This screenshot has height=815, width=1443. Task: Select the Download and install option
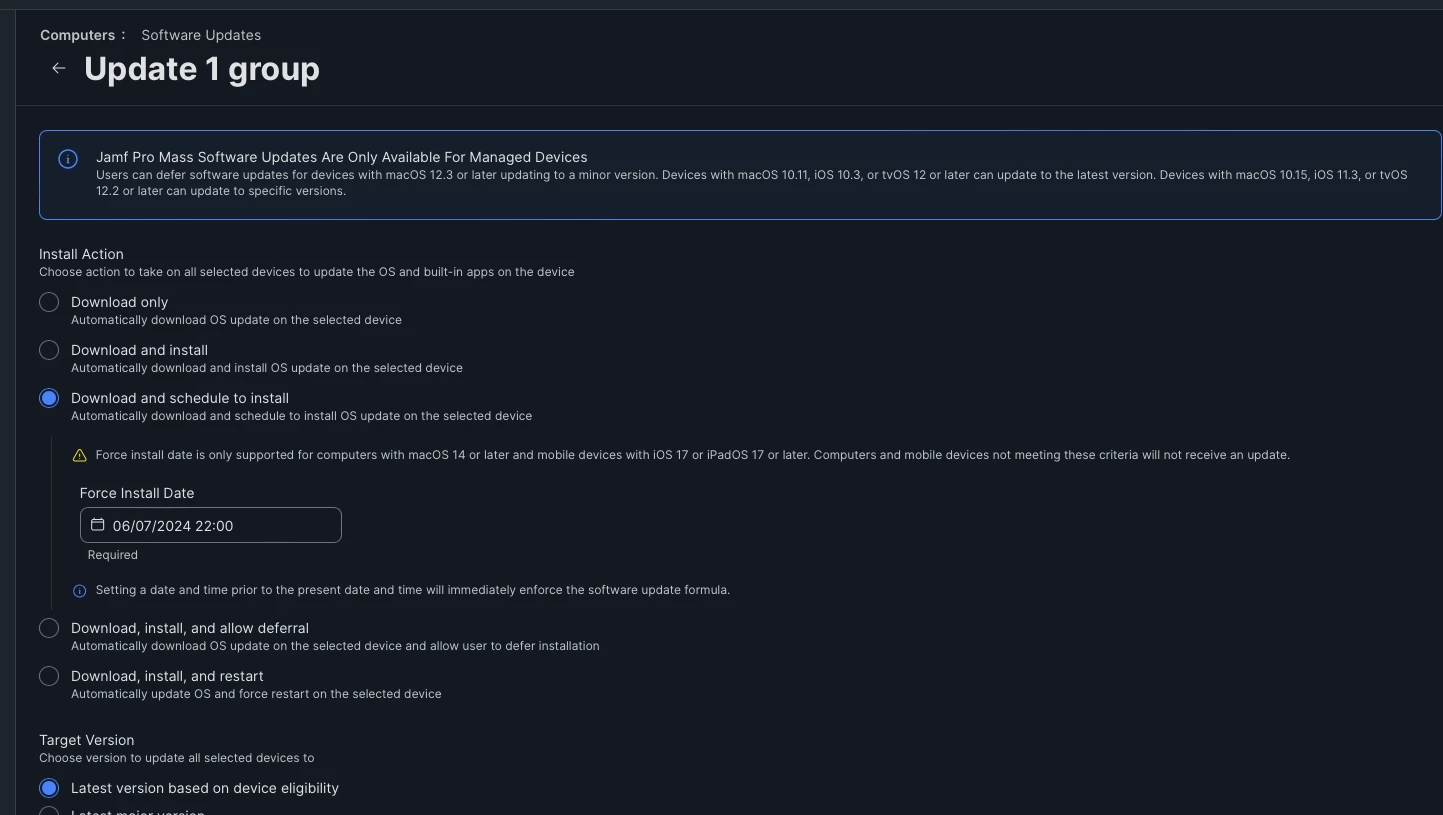(49, 350)
